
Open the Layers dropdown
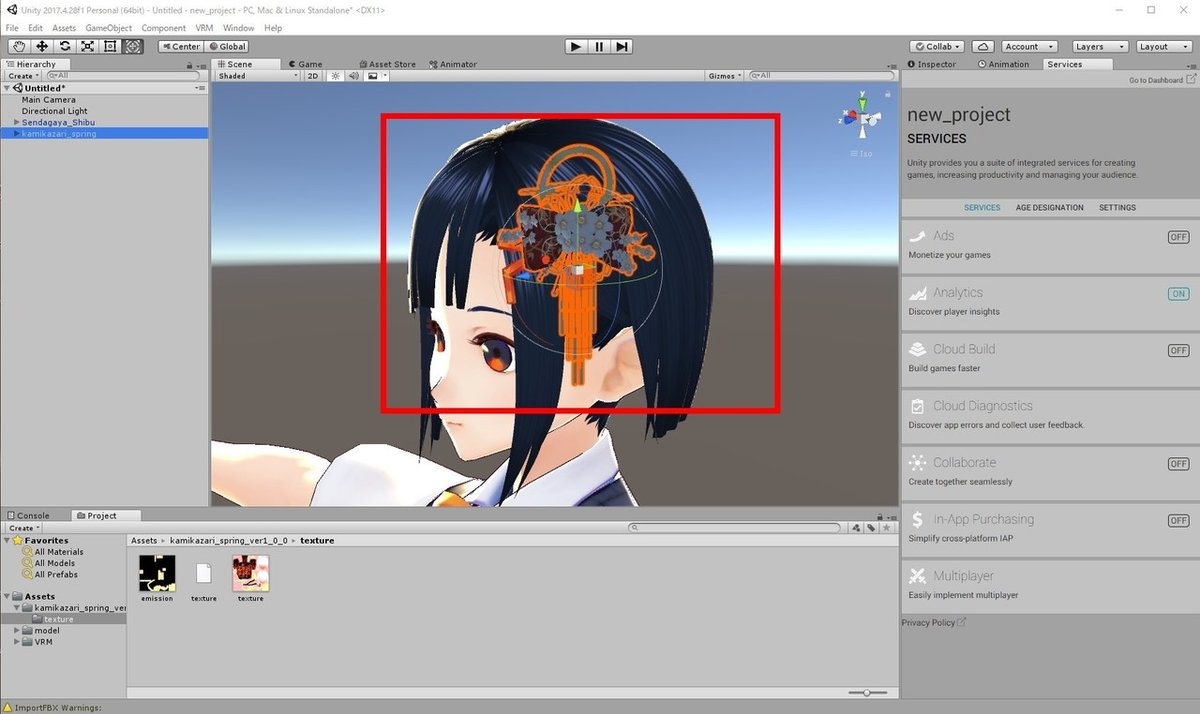(x=1100, y=46)
